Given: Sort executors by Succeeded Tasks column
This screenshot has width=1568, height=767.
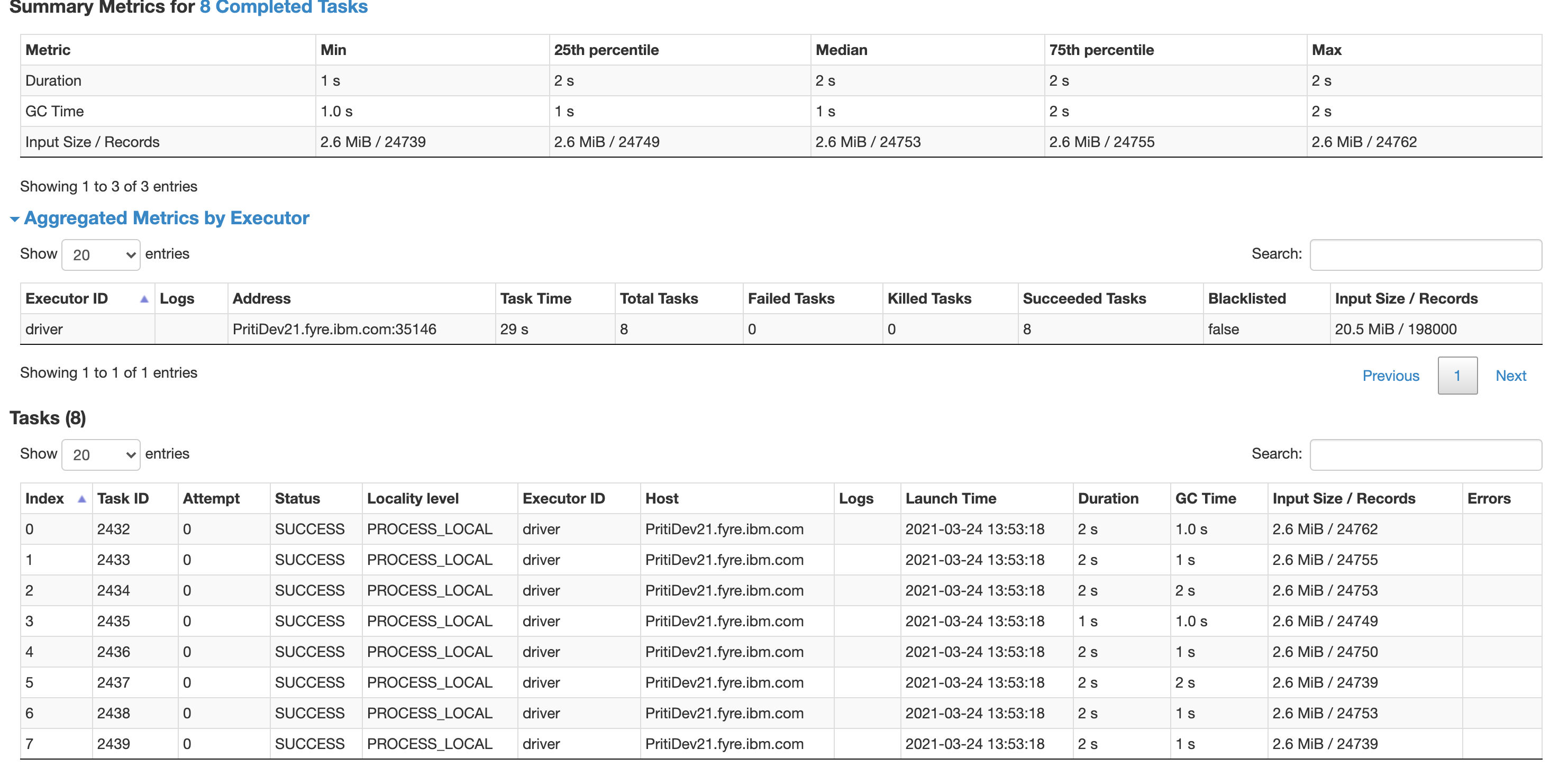Looking at the screenshot, I should (1084, 298).
